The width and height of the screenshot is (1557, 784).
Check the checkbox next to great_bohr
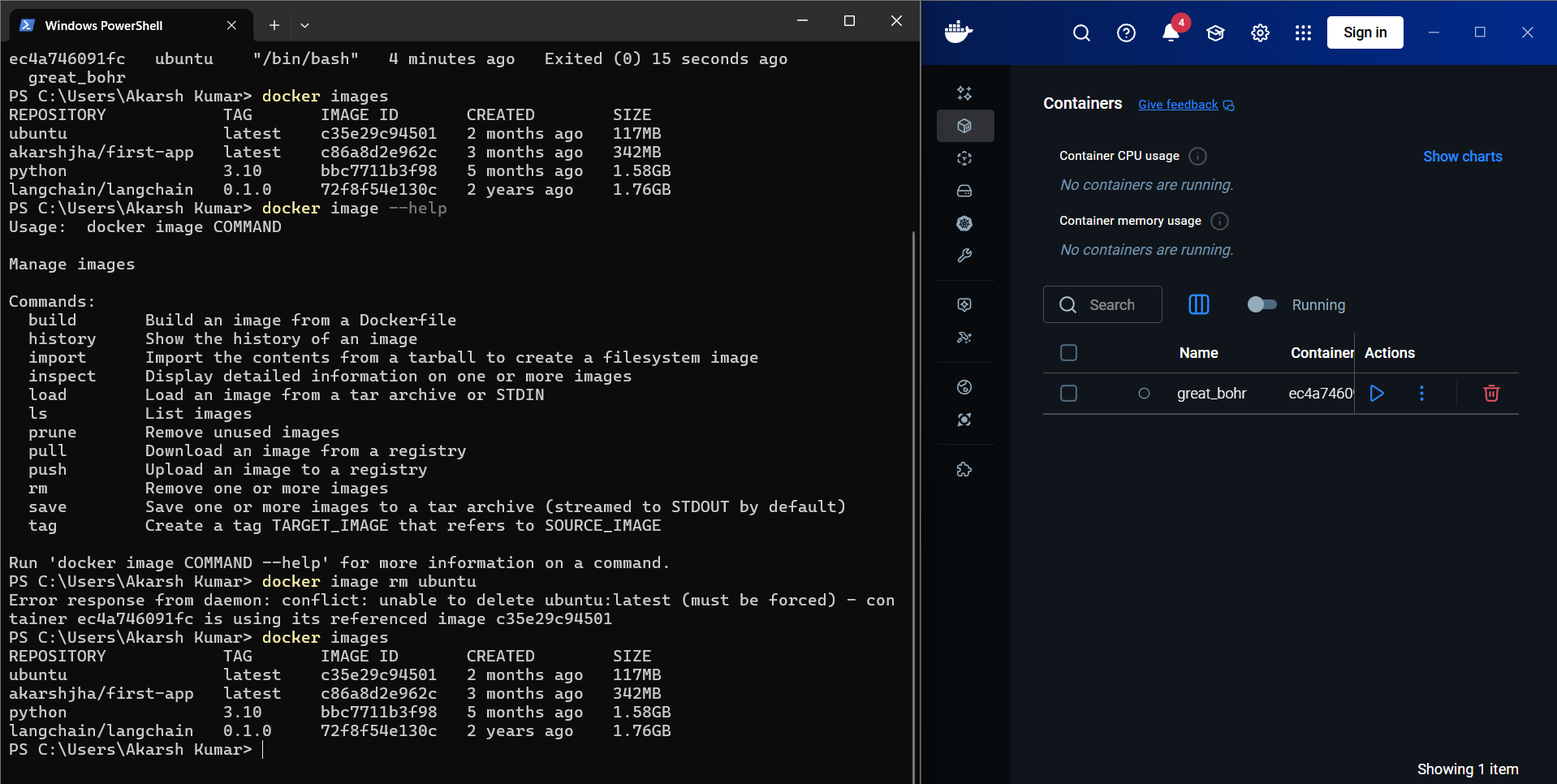[x=1068, y=393]
